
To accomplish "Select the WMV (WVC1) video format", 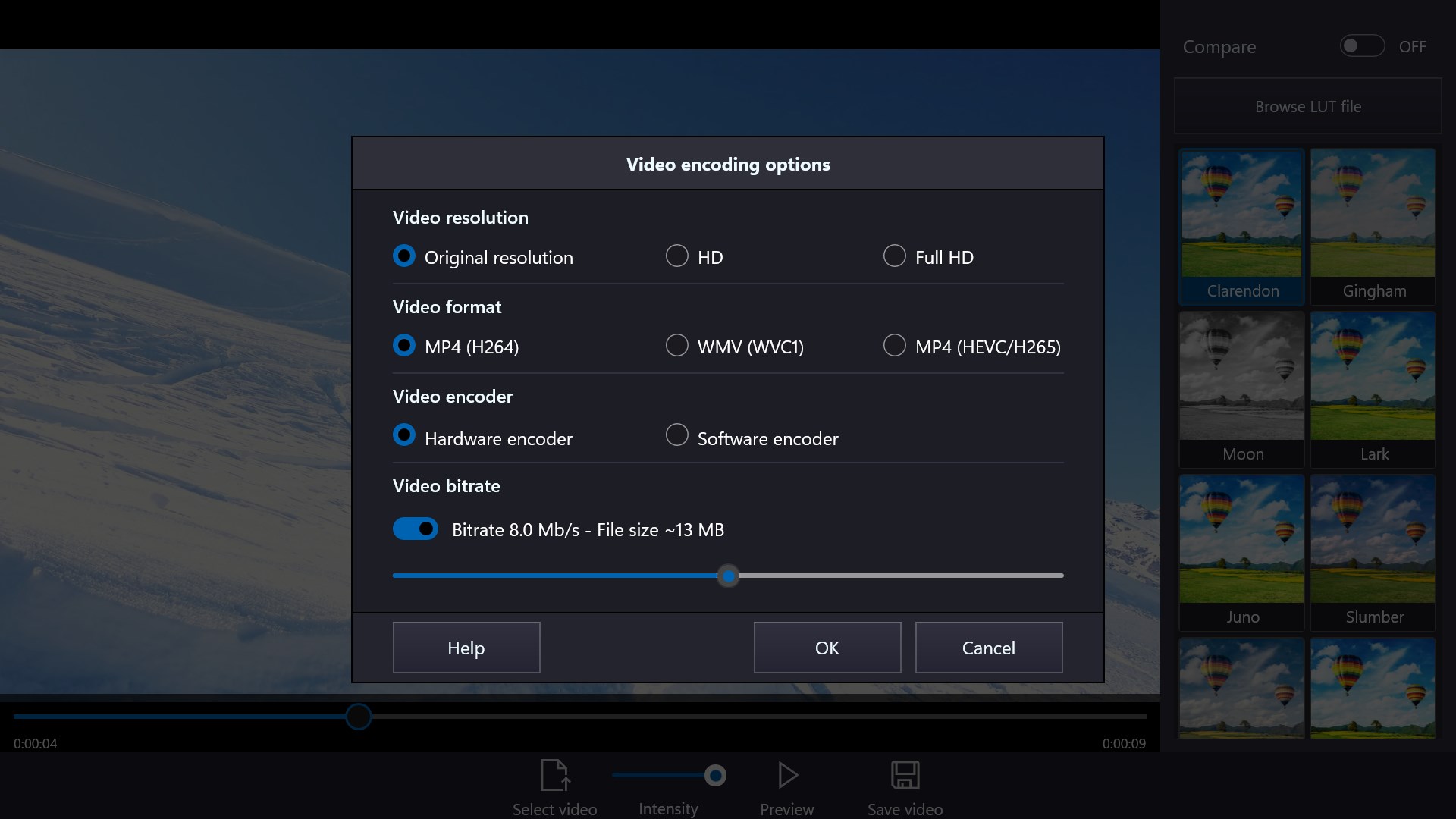I will point(676,346).
